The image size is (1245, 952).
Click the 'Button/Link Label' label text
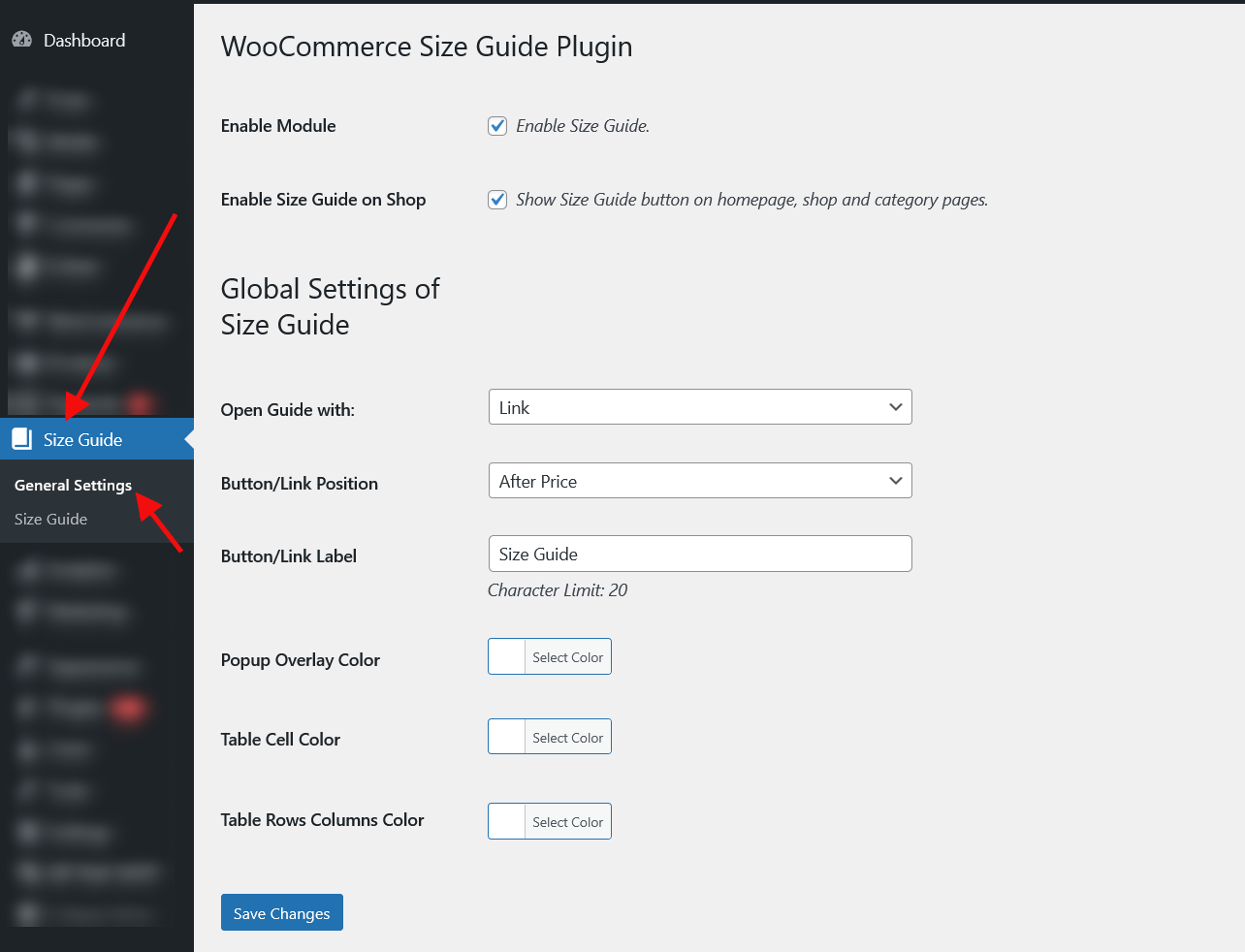[289, 556]
